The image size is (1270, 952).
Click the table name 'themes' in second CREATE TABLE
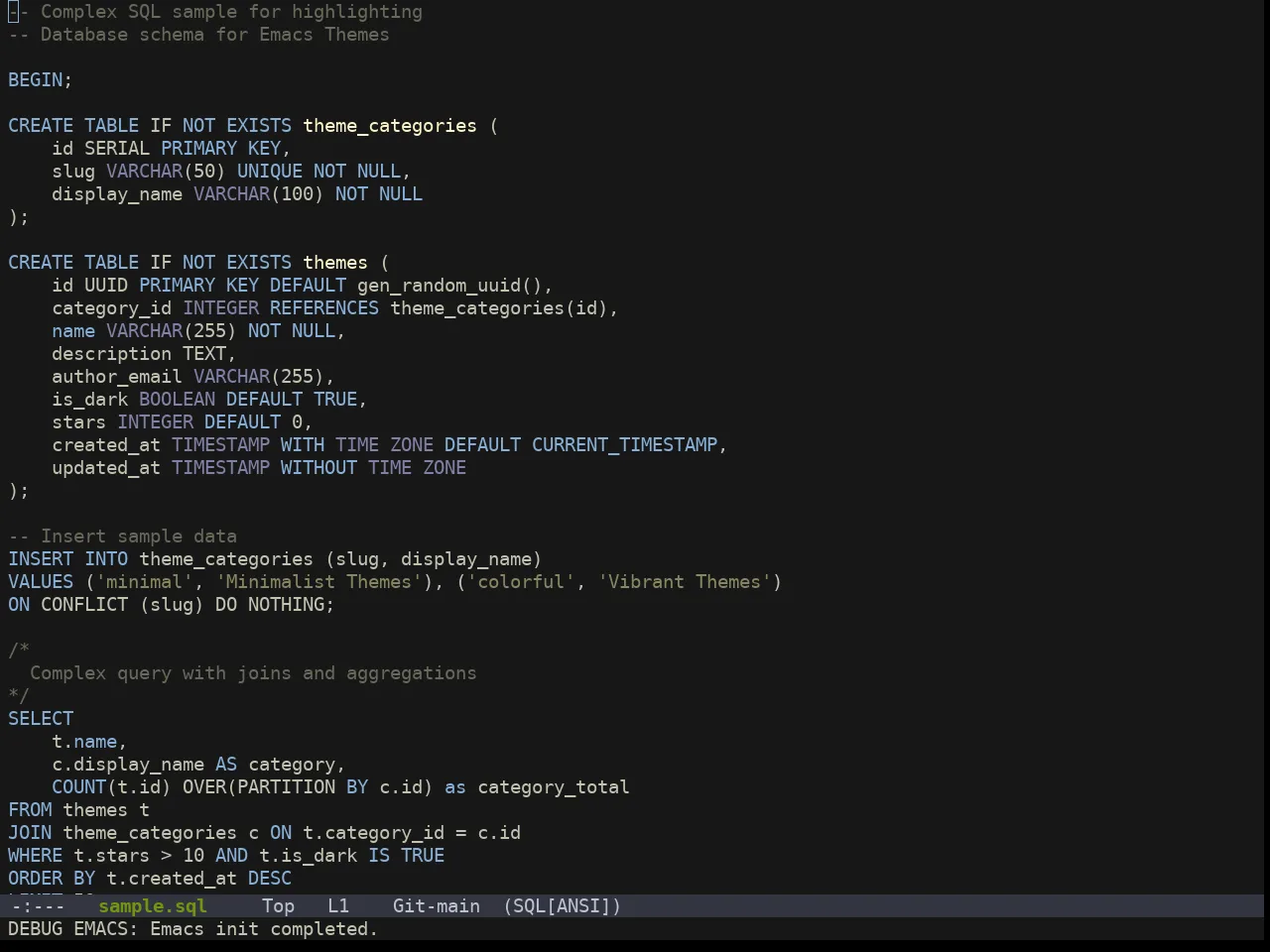[x=335, y=263]
